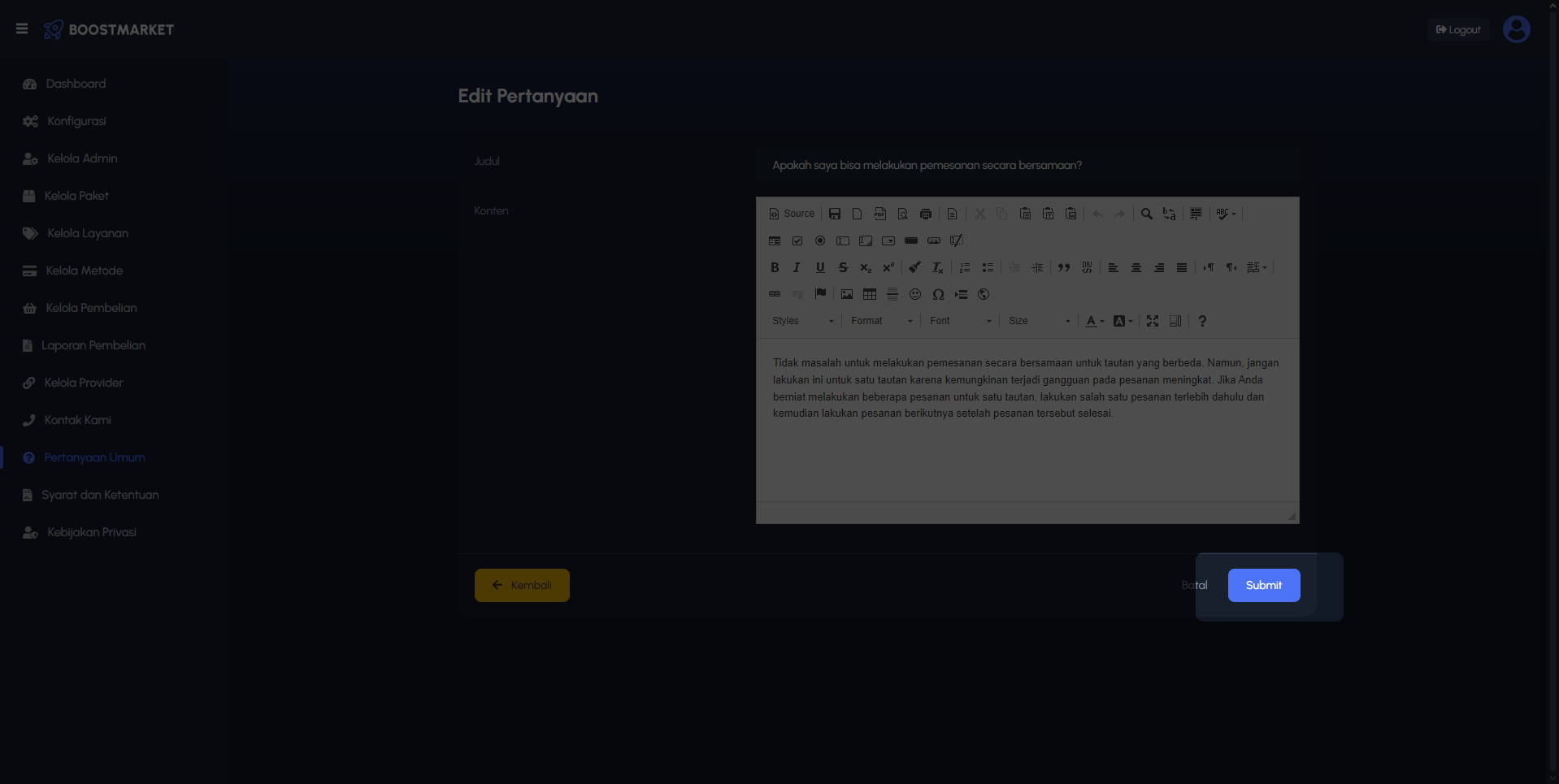Insert a text field element

click(843, 240)
